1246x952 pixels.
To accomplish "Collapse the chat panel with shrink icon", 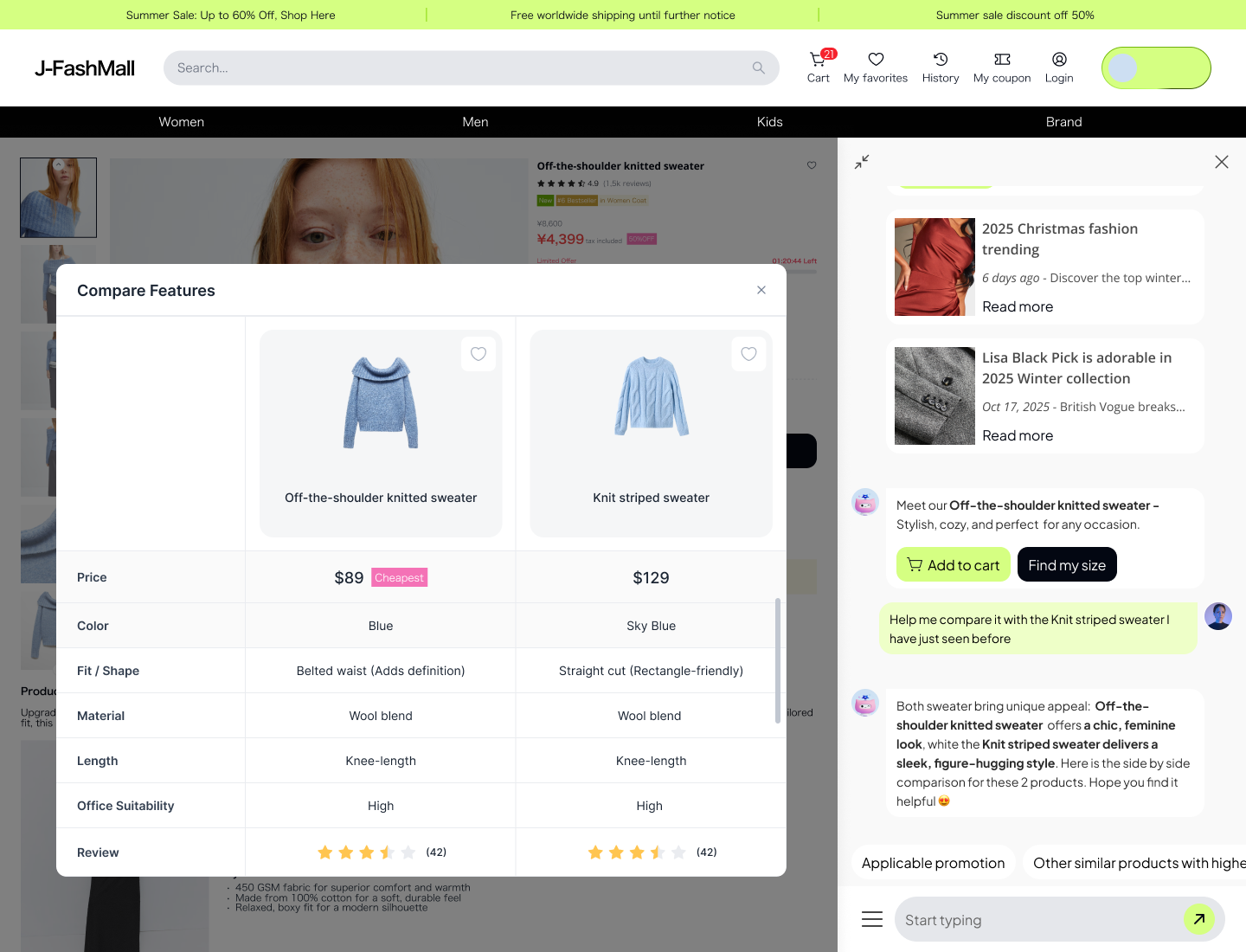I will click(862, 162).
